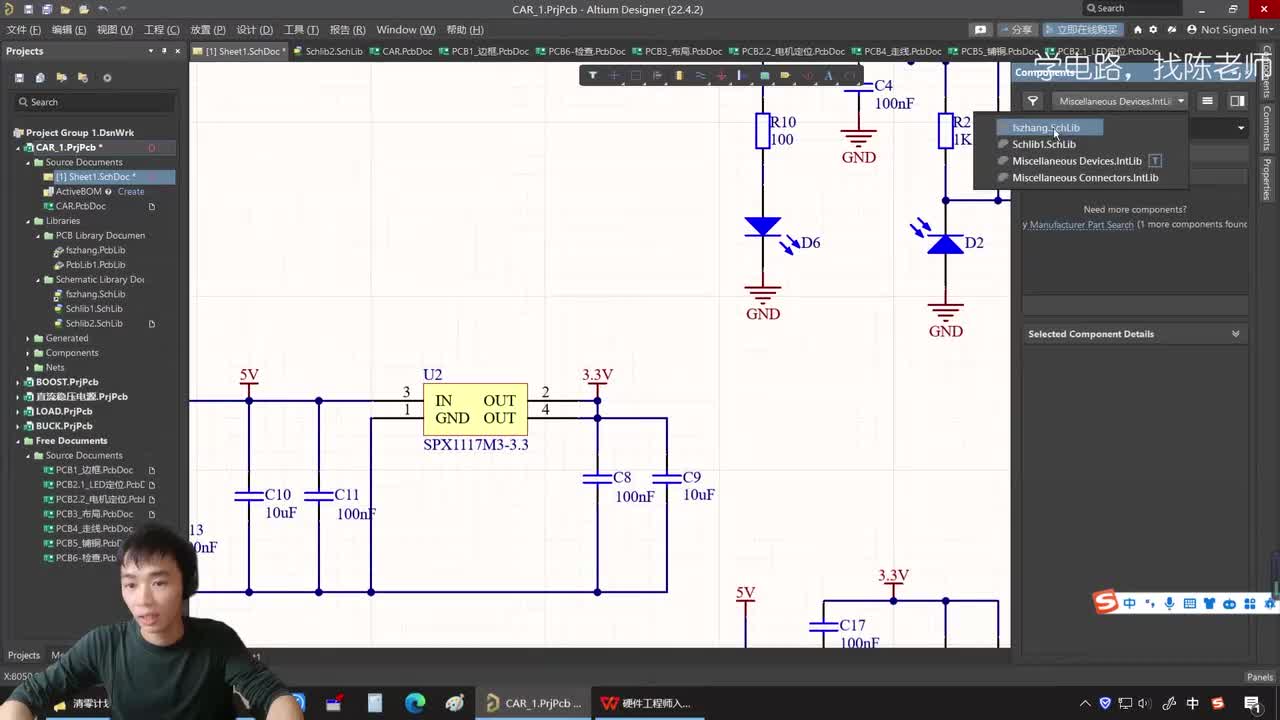Switch to the Projects tab at panel bottom
Image resolution: width=1280 pixels, height=720 pixels.
tap(24, 656)
